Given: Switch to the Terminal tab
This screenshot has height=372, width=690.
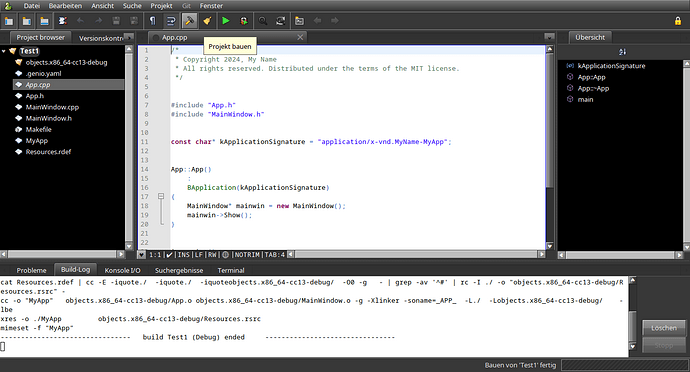Looking at the screenshot, I should (231, 270).
